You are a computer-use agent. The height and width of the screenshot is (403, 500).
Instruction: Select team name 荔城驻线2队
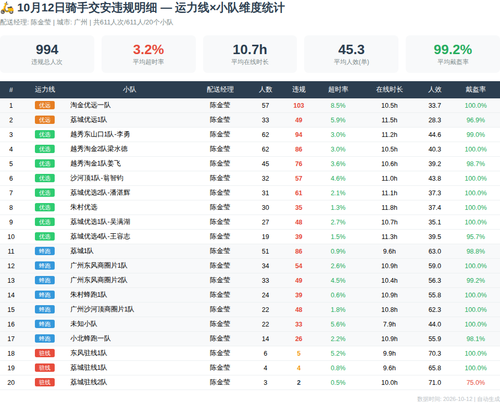(x=89, y=382)
